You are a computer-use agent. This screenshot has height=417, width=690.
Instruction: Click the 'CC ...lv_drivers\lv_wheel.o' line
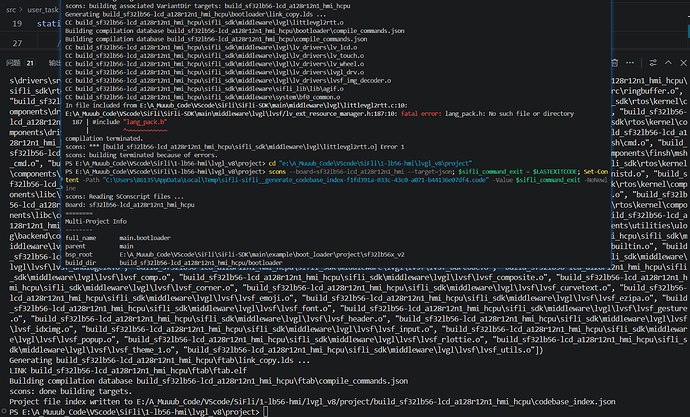[x=214, y=64]
